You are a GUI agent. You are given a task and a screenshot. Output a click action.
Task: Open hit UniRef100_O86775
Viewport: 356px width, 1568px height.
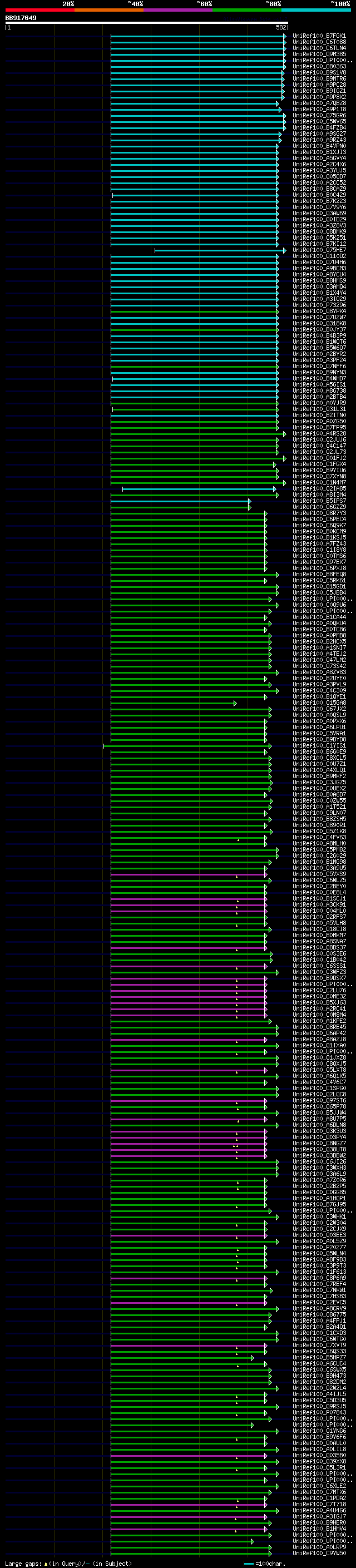[319, 1314]
